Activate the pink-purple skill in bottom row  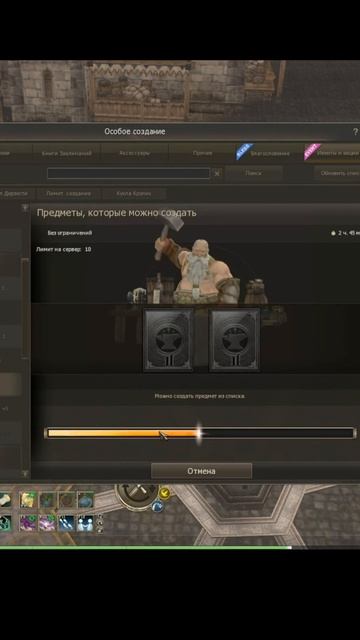point(47,523)
